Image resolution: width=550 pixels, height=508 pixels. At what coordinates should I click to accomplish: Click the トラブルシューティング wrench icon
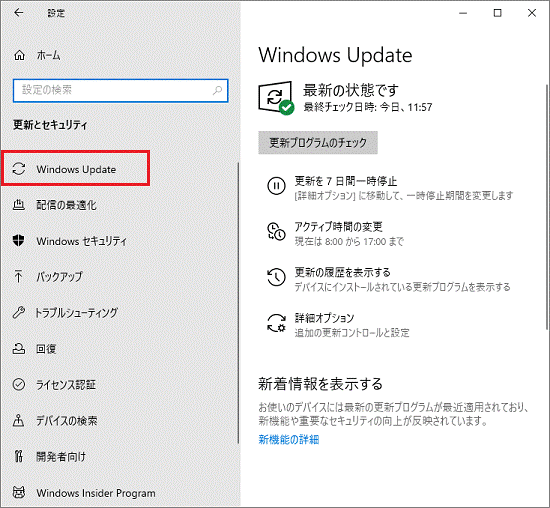pyautogui.click(x=19, y=312)
